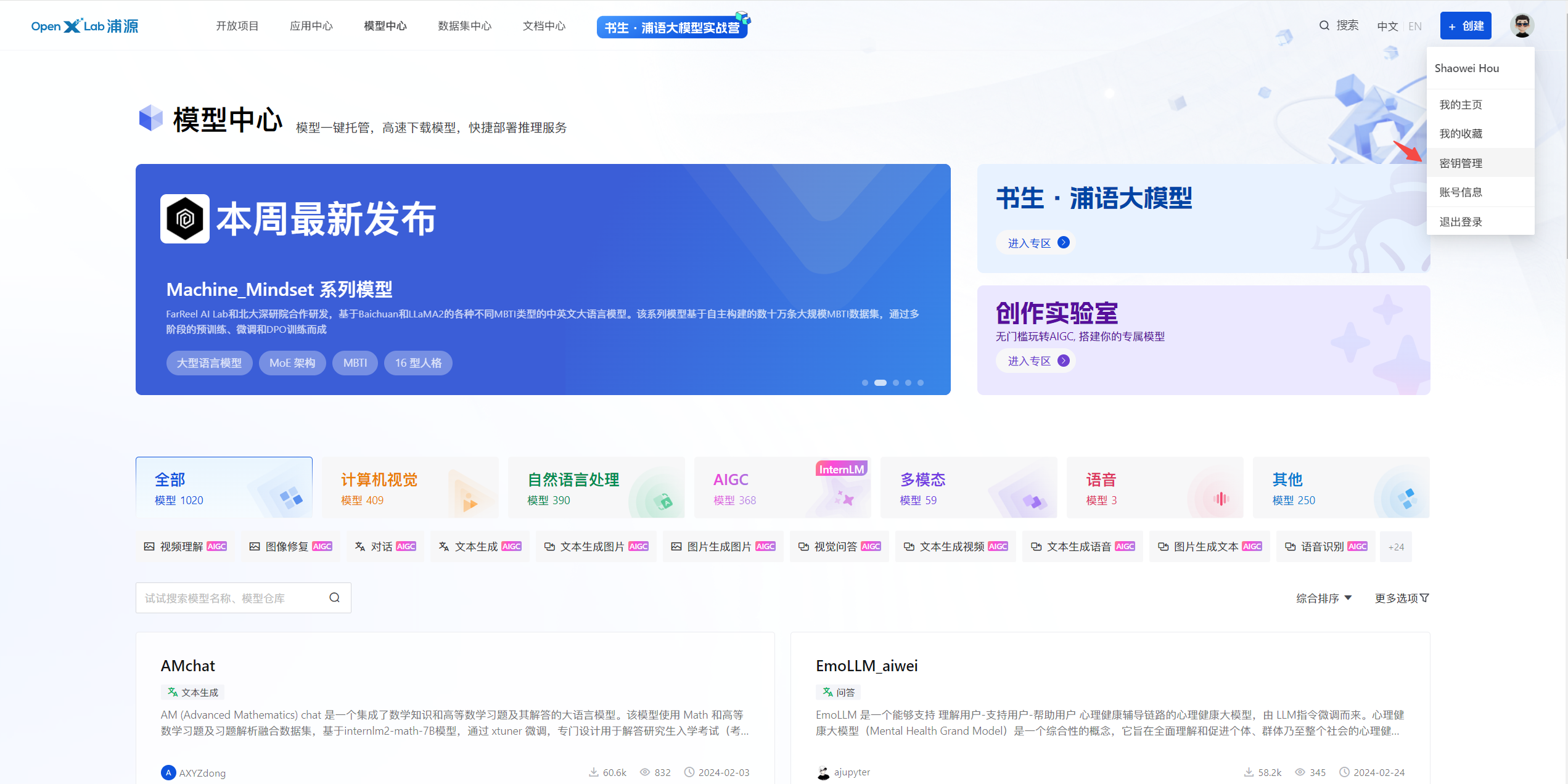Open user avatar profile menu
This screenshot has height=784, width=1568.
1521,25
